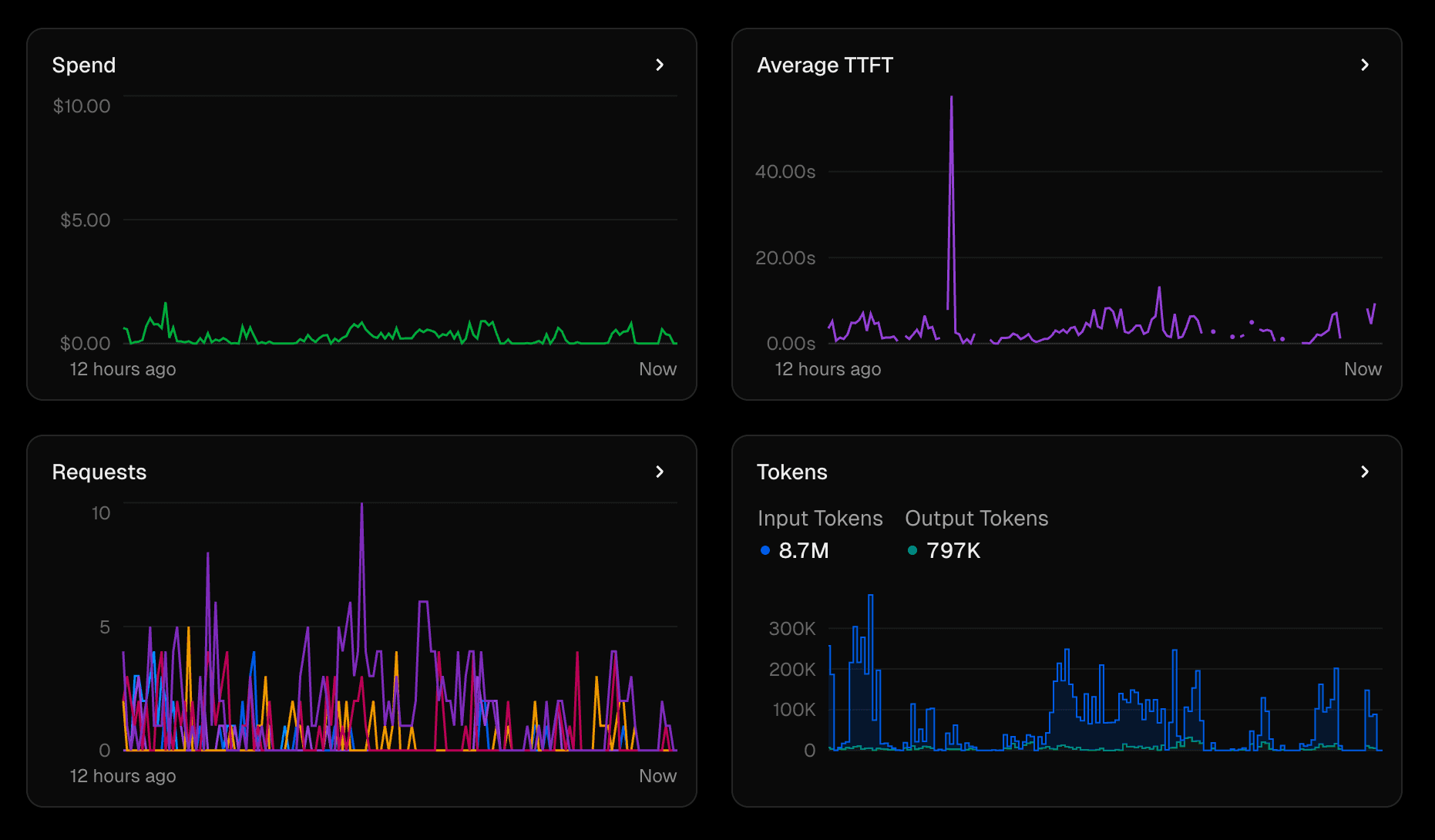Click the tallest spike in Average TTFT chart
The height and width of the screenshot is (840, 1435).
point(951,100)
